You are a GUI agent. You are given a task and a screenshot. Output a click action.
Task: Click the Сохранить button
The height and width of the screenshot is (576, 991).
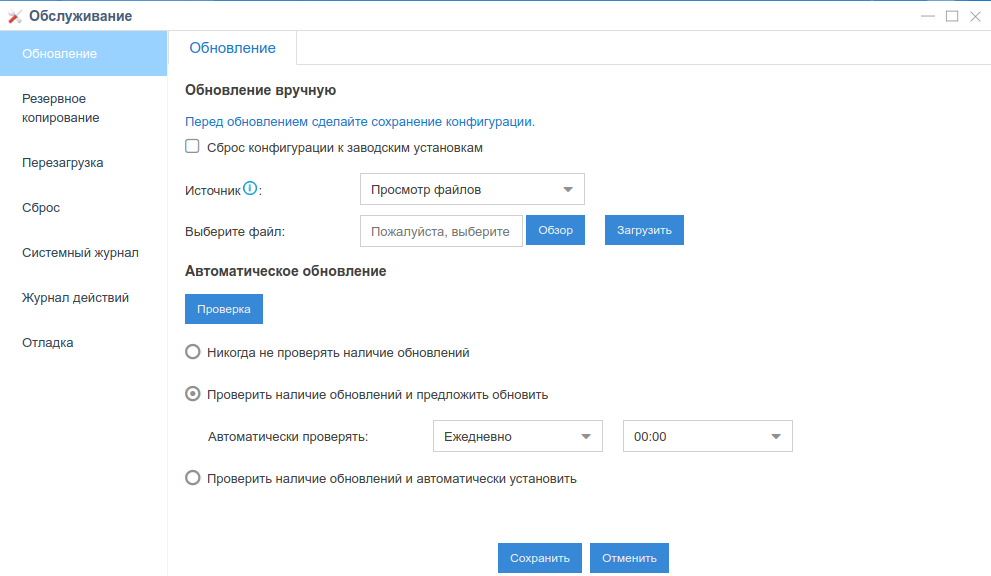(540, 558)
